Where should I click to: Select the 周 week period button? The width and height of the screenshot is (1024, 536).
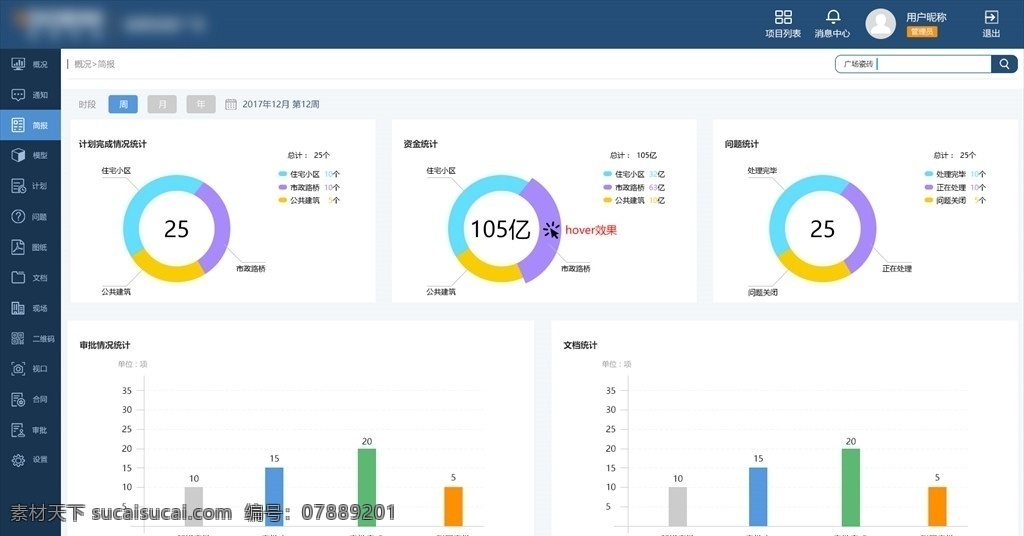(123, 104)
